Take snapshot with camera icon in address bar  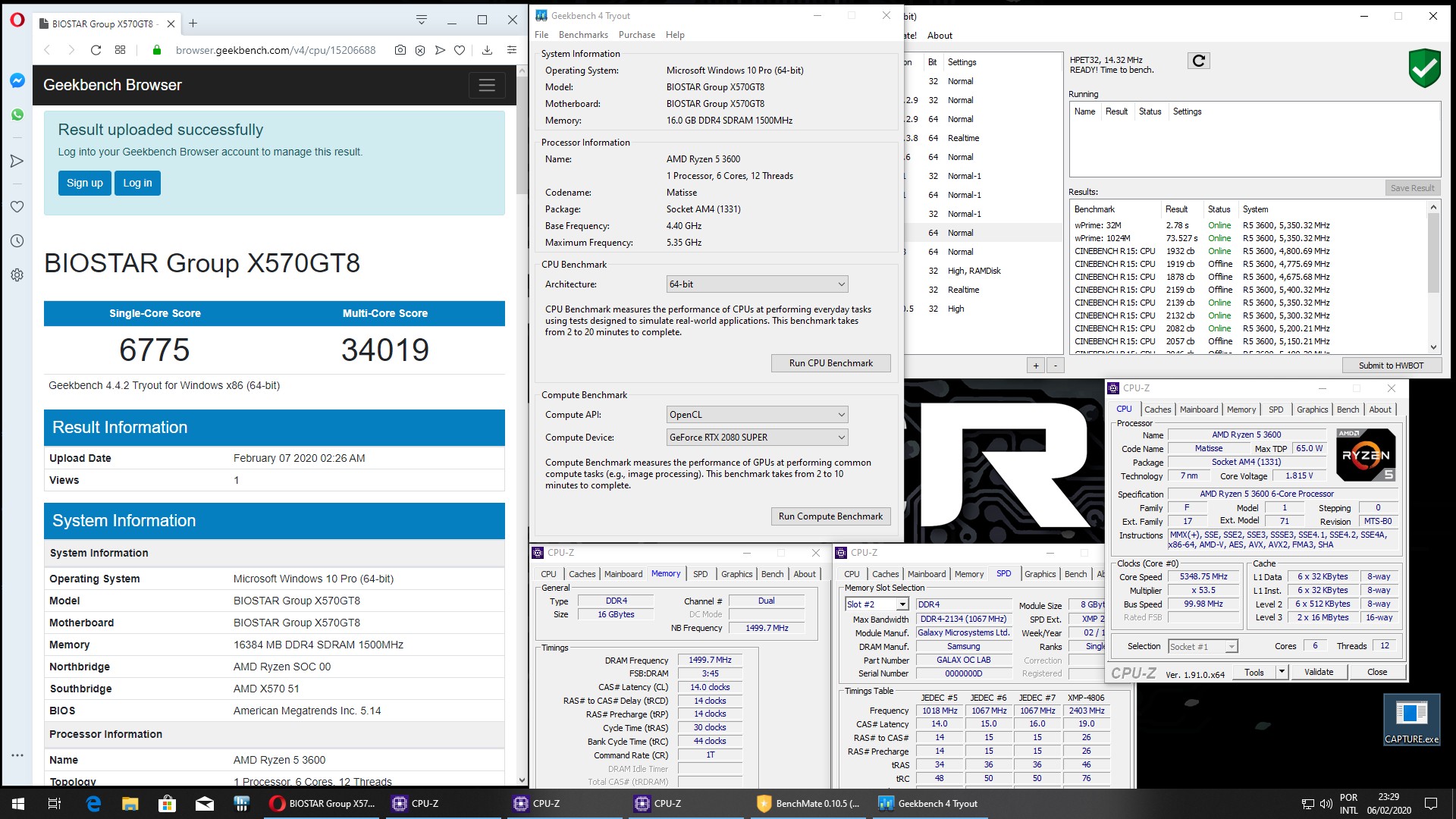coord(400,50)
